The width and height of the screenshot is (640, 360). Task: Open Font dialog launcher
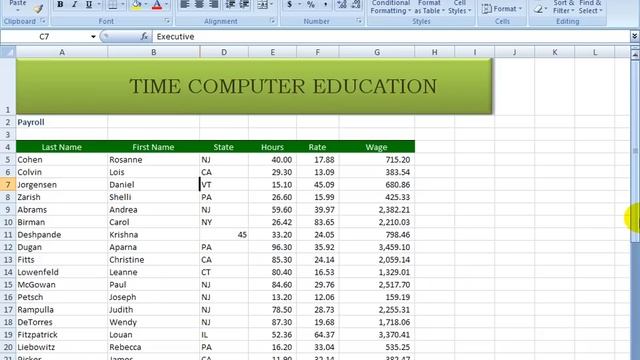167,21
